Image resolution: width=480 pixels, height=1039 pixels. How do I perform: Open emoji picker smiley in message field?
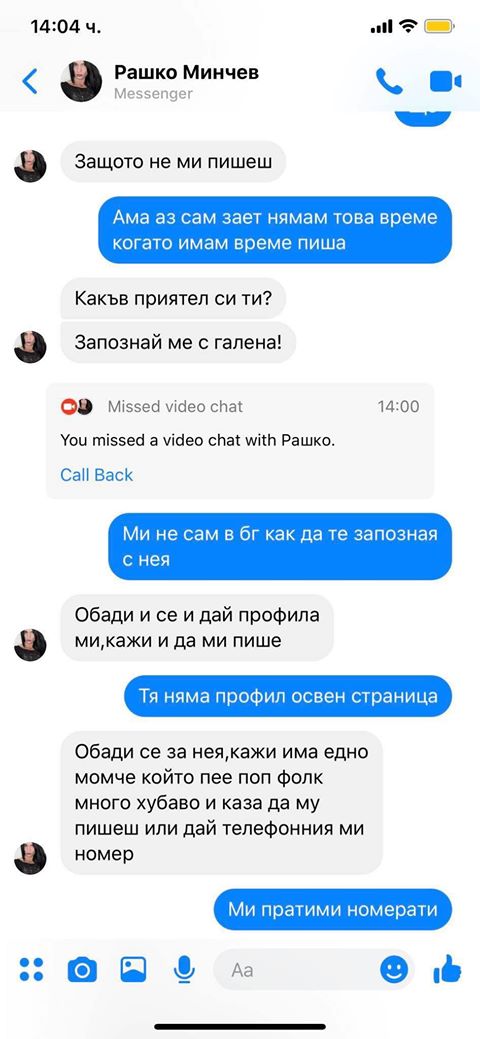(394, 970)
